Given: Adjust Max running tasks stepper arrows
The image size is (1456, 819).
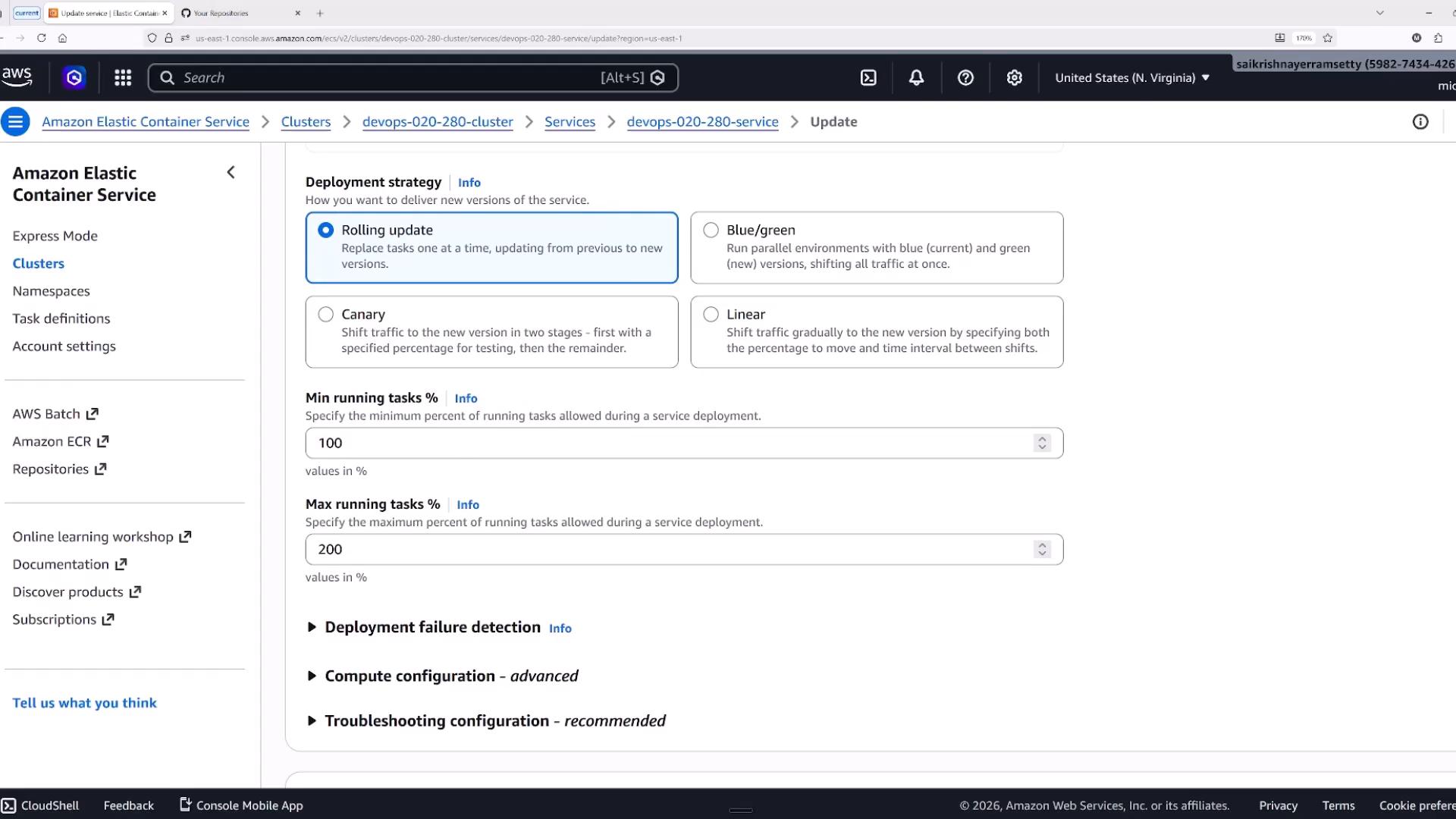Looking at the screenshot, I should coord(1042,549).
